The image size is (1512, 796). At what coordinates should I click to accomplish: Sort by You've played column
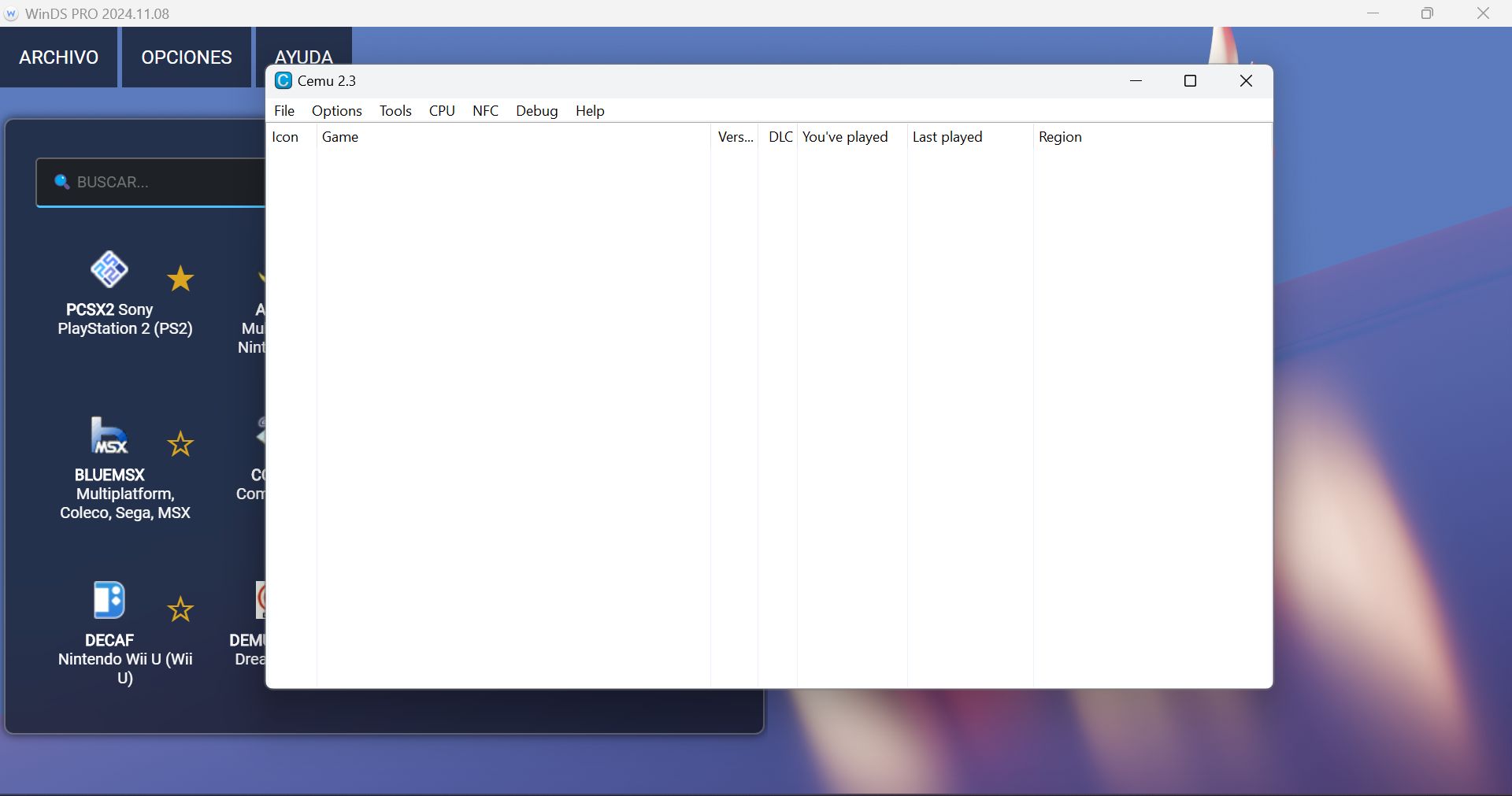click(x=852, y=137)
